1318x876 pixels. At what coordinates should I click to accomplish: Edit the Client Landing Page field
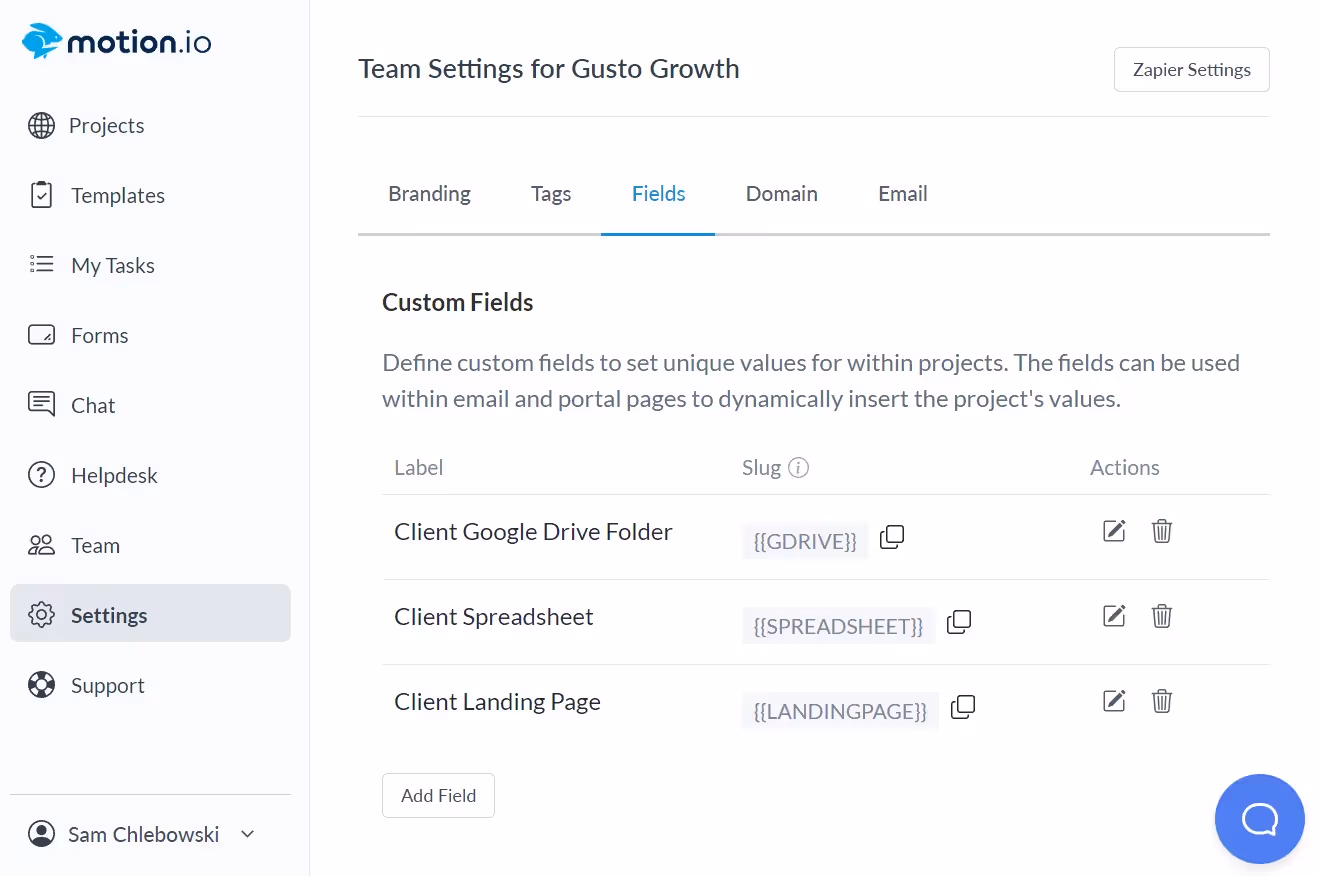click(1114, 701)
